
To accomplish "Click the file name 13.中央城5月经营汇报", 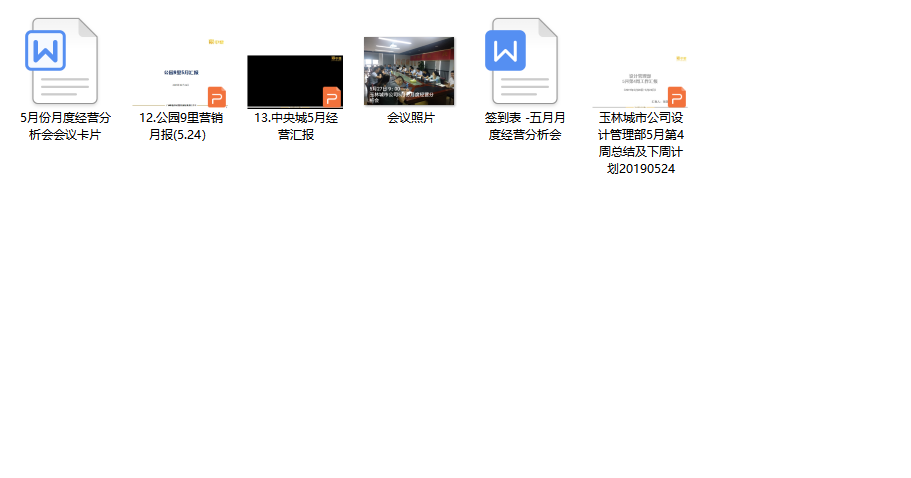I will point(295,126).
